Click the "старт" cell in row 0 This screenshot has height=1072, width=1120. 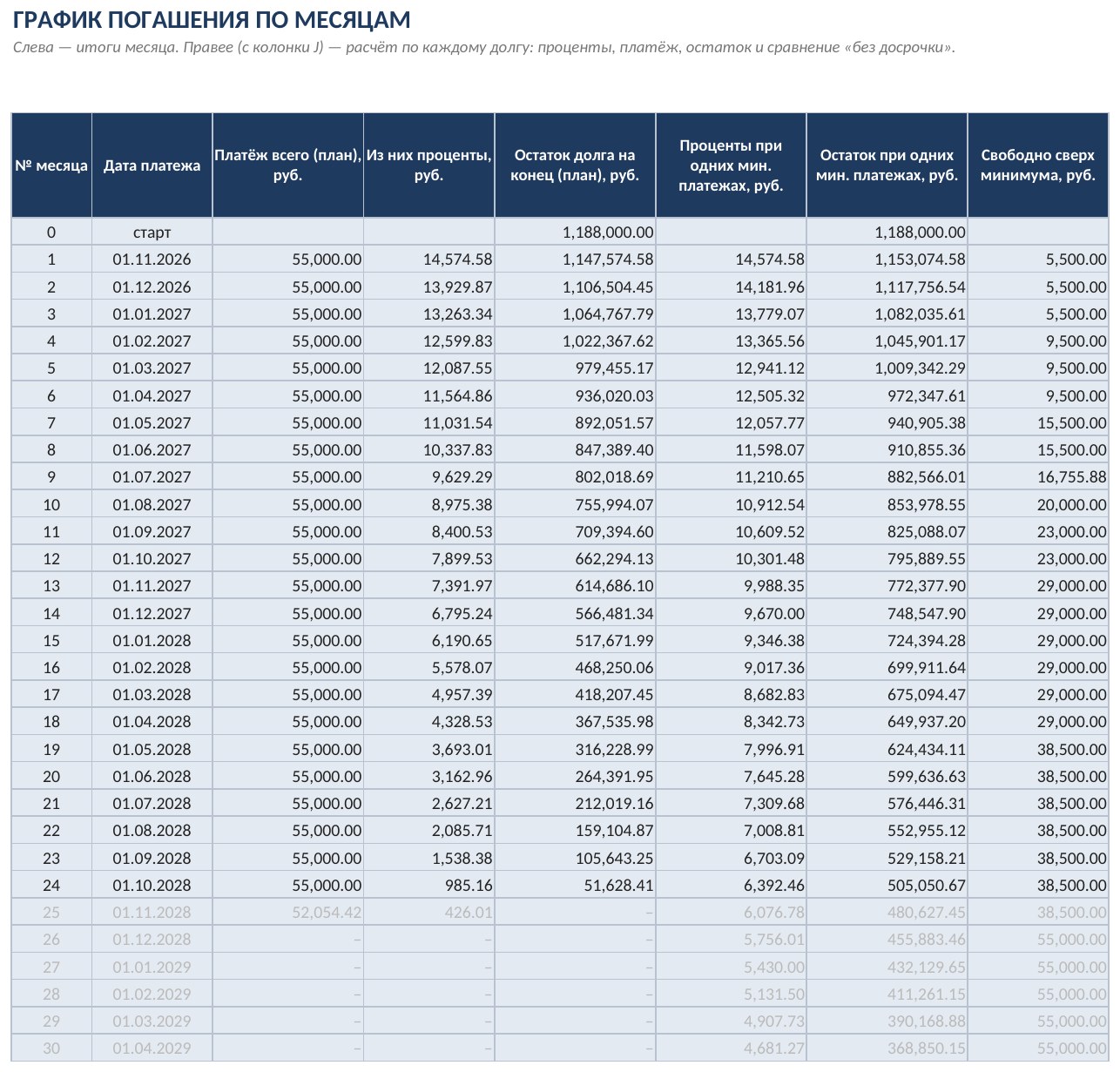[x=152, y=233]
